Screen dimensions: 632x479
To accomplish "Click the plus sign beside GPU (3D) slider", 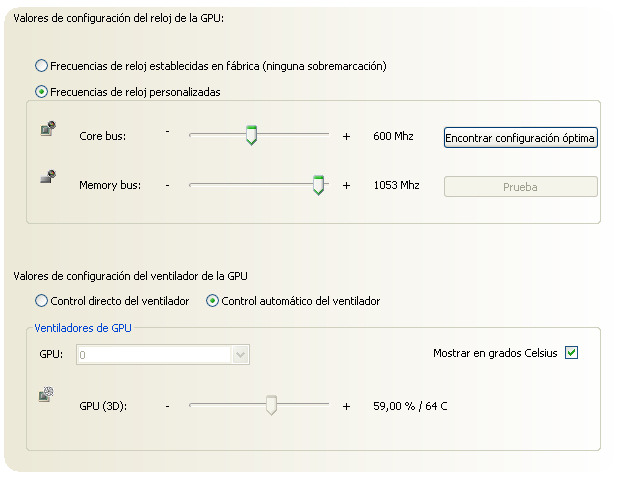I will [346, 407].
